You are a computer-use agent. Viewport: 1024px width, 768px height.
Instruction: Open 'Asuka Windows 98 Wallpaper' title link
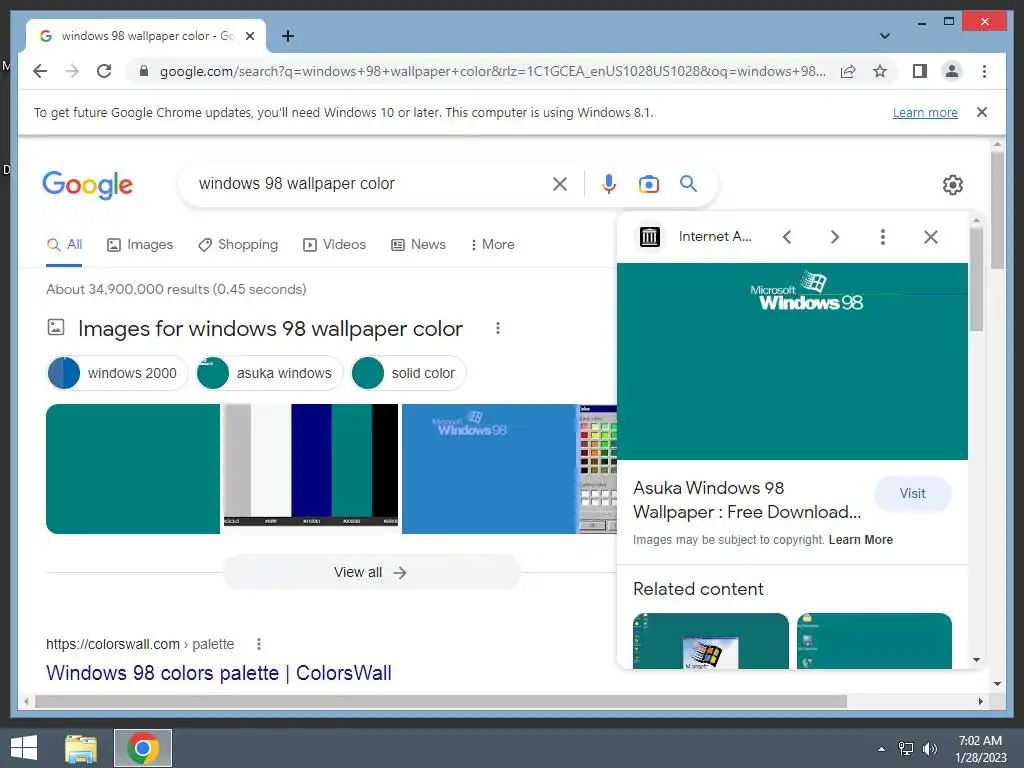coord(747,500)
